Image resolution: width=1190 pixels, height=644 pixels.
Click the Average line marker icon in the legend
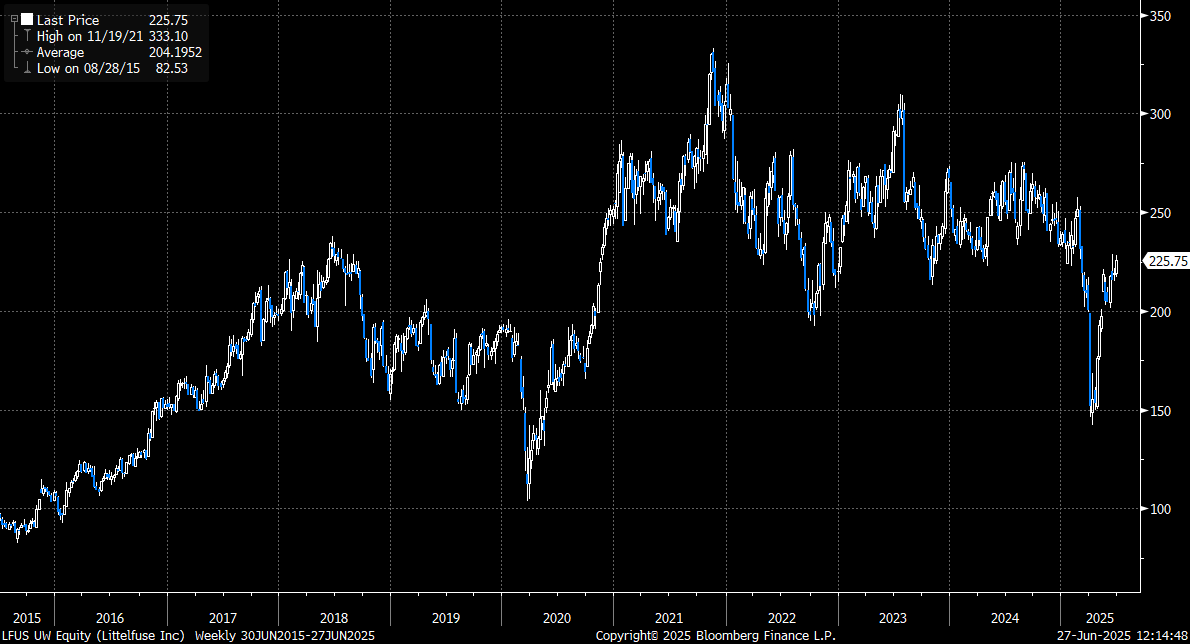pyautogui.click(x=27, y=52)
